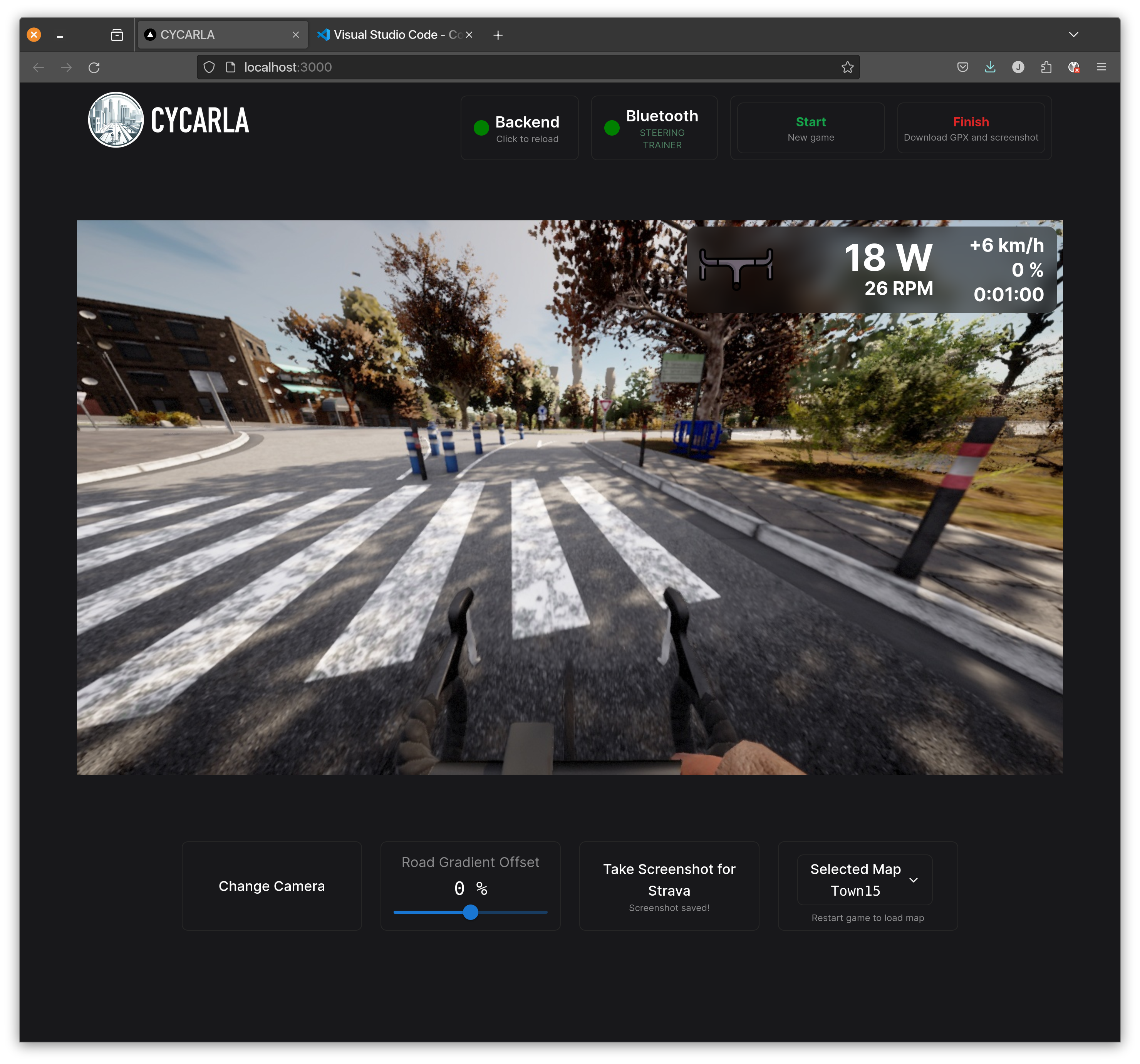Click Bluetooth green connection indicator
The image size is (1140, 1064).
coord(612,128)
